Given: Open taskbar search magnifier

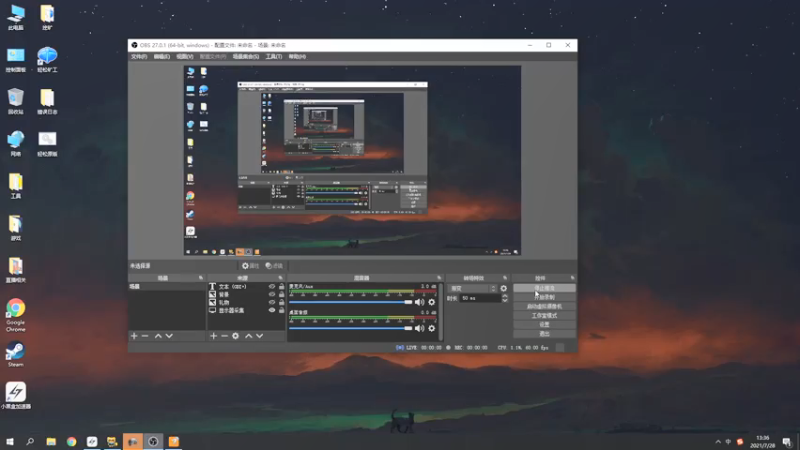Looking at the screenshot, I should (30, 442).
